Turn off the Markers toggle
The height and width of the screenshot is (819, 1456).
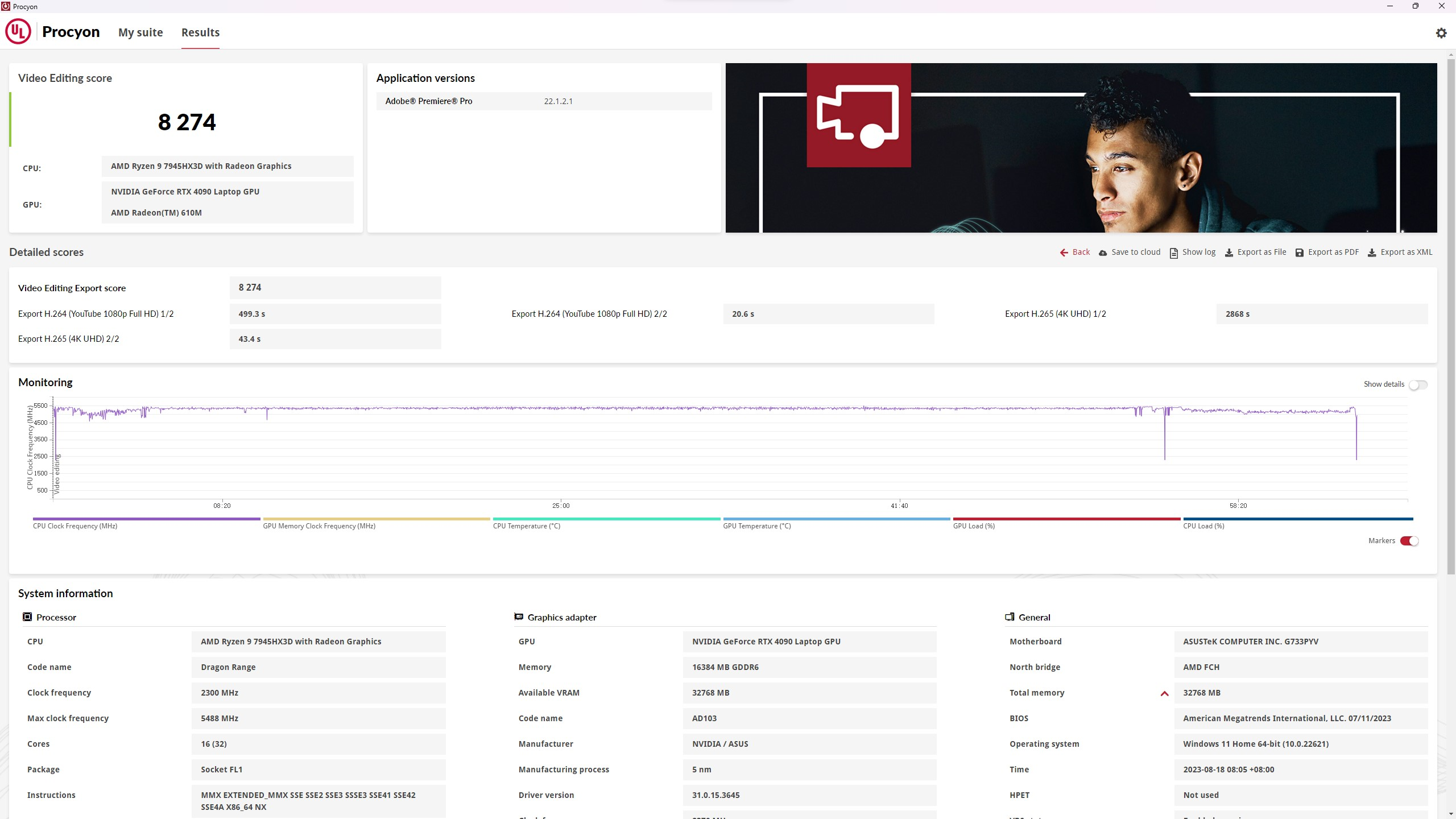pos(1409,541)
